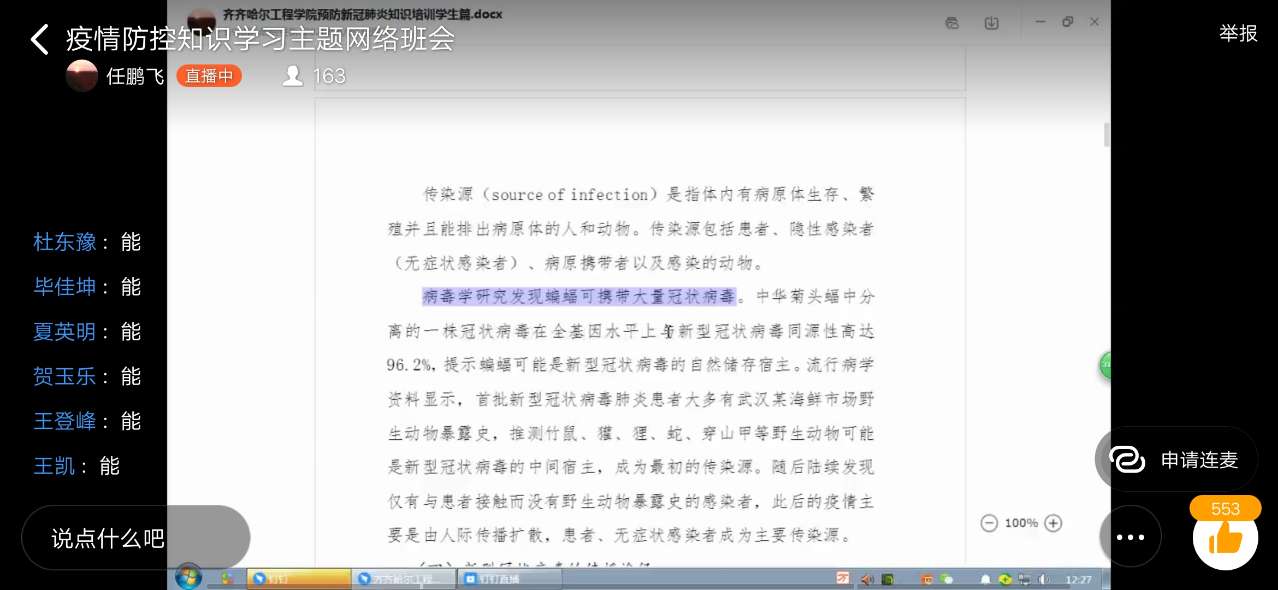Select the 钉钉直播 taskbar item
The width and height of the screenshot is (1278, 590).
point(498,579)
